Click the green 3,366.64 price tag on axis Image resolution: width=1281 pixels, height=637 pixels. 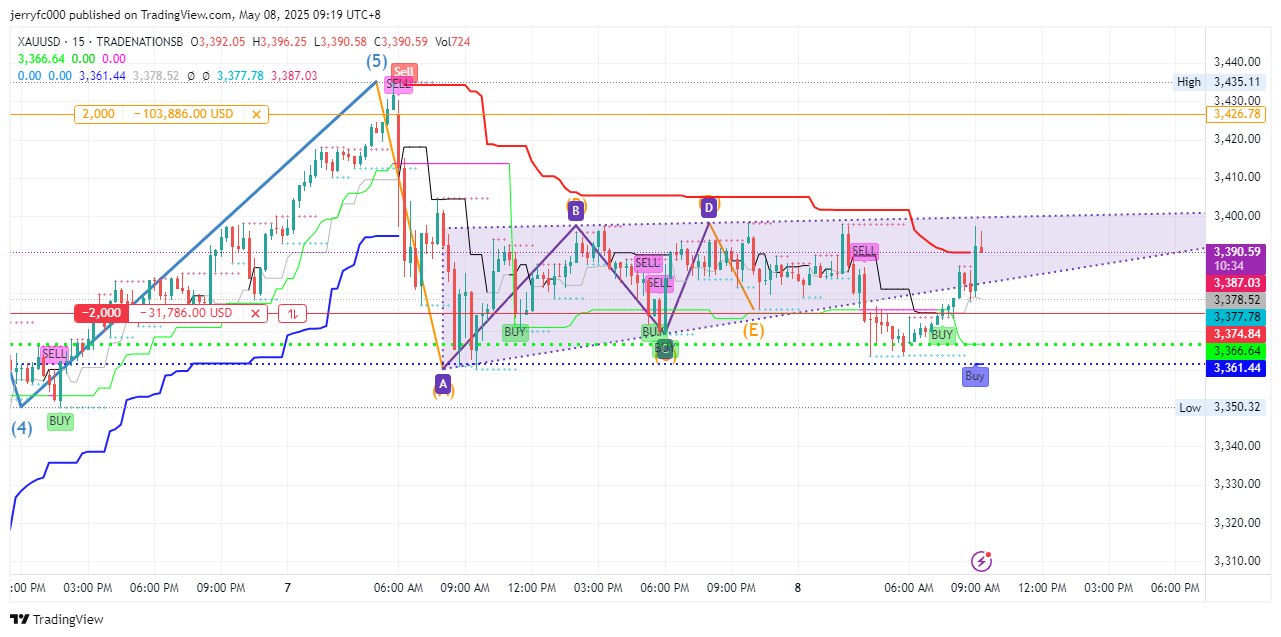click(x=1235, y=351)
